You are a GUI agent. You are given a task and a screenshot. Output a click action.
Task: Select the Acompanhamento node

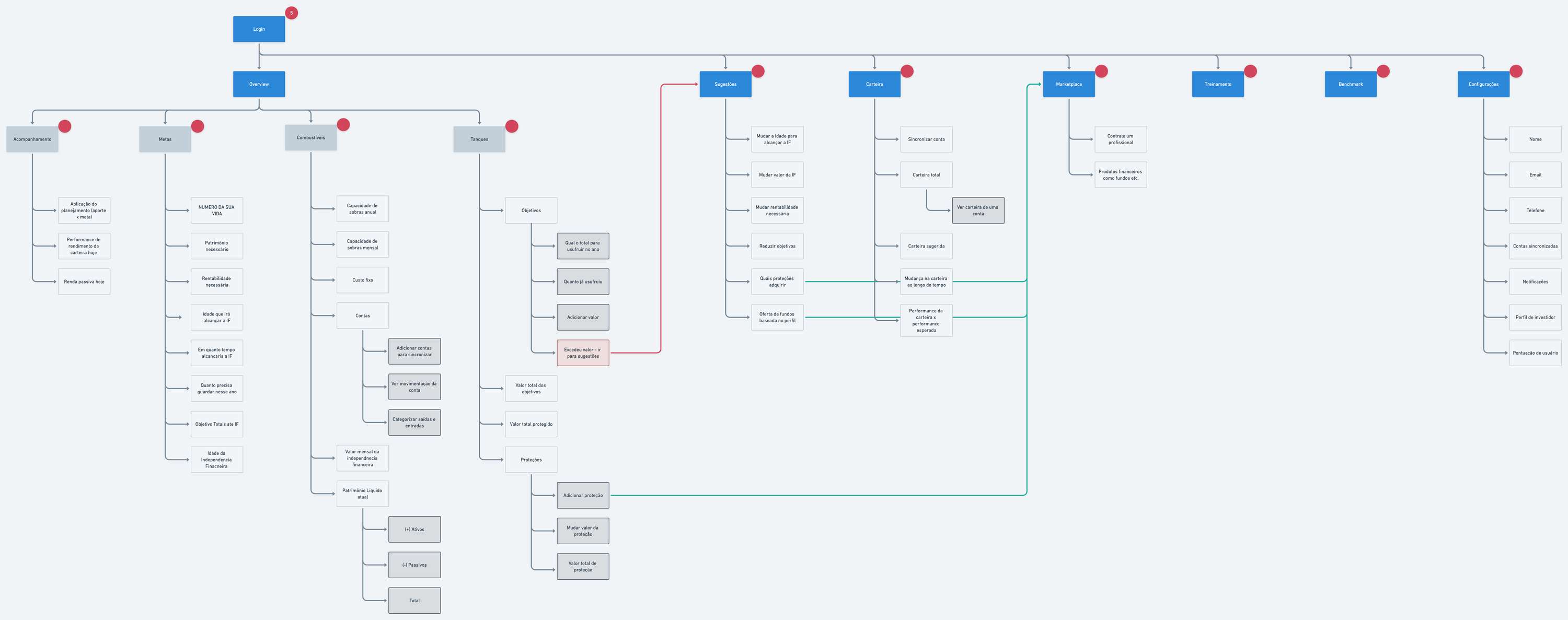tap(32, 139)
